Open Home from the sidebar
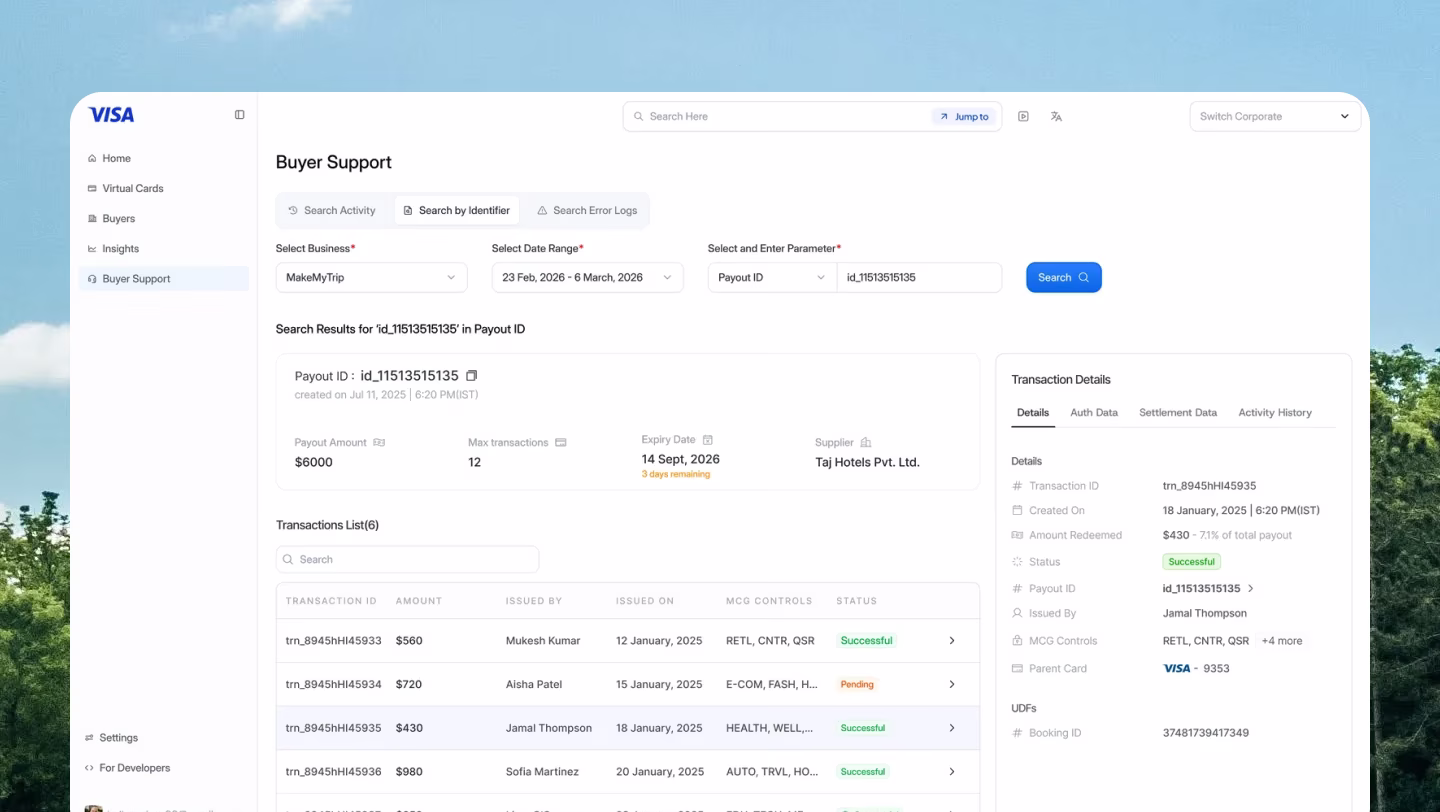This screenshot has width=1440, height=812. [x=116, y=158]
